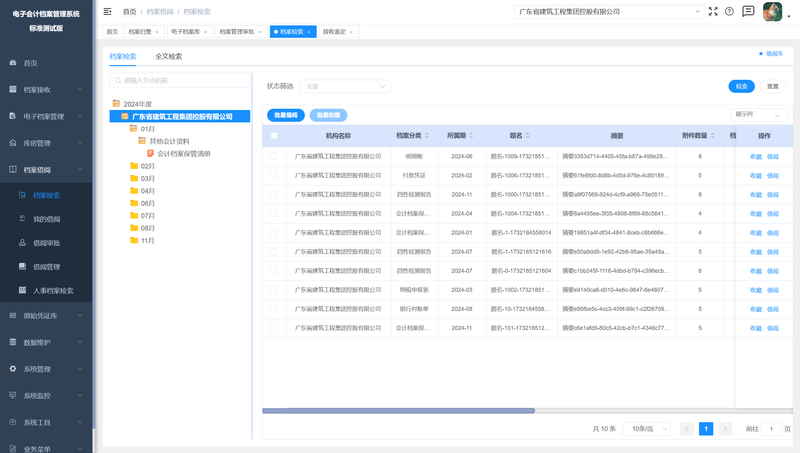Close the 档案归集 tab
This screenshot has height=453, width=800.
tap(157, 32)
